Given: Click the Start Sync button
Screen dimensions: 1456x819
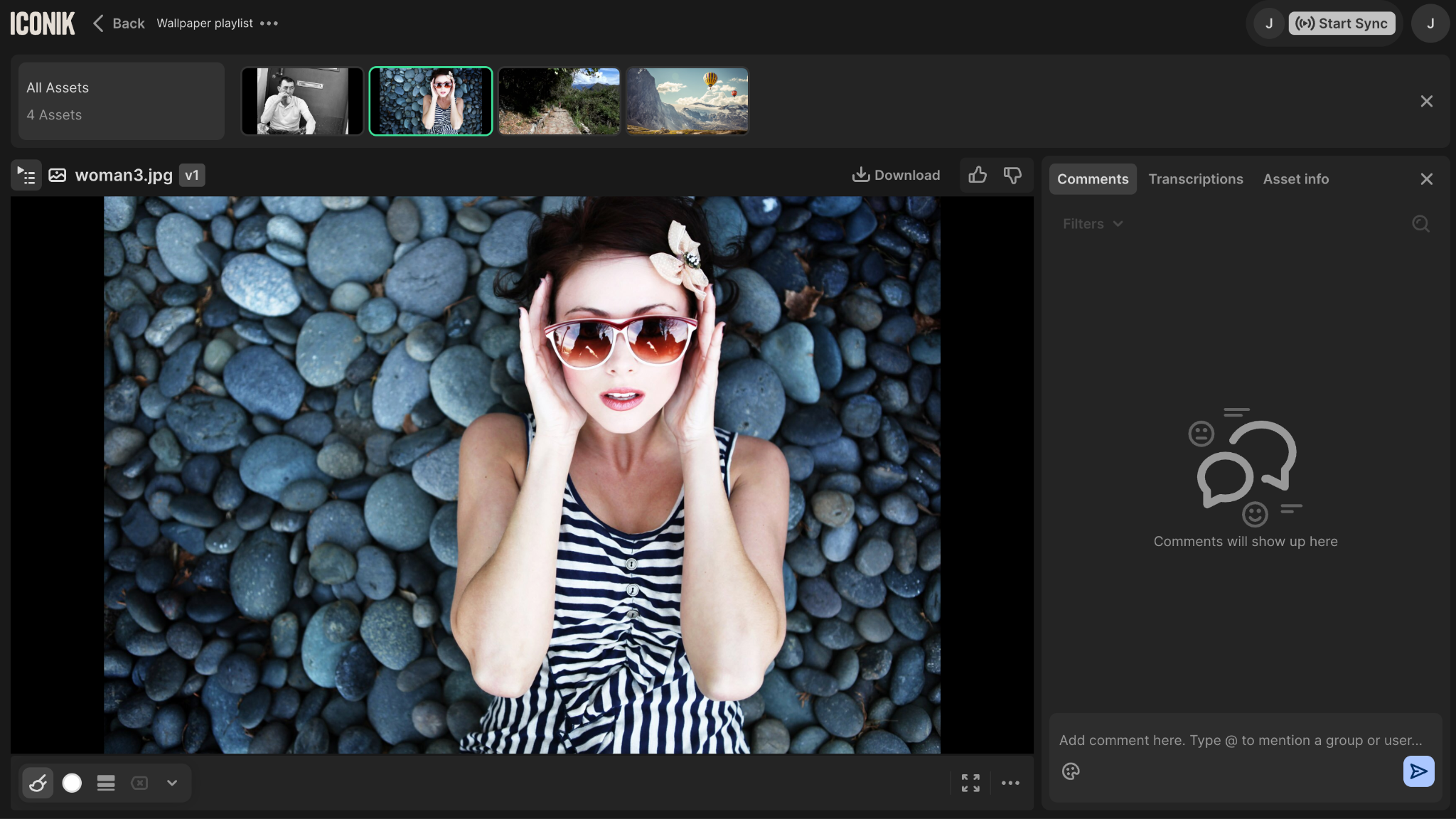Looking at the screenshot, I should [x=1342, y=23].
